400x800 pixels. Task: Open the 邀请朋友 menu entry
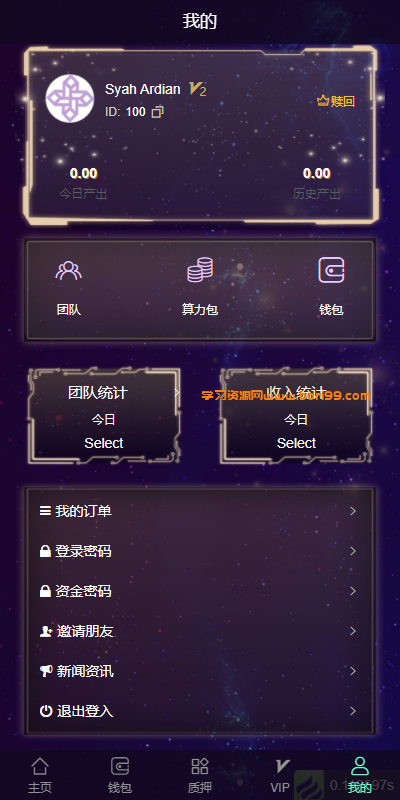click(x=200, y=631)
